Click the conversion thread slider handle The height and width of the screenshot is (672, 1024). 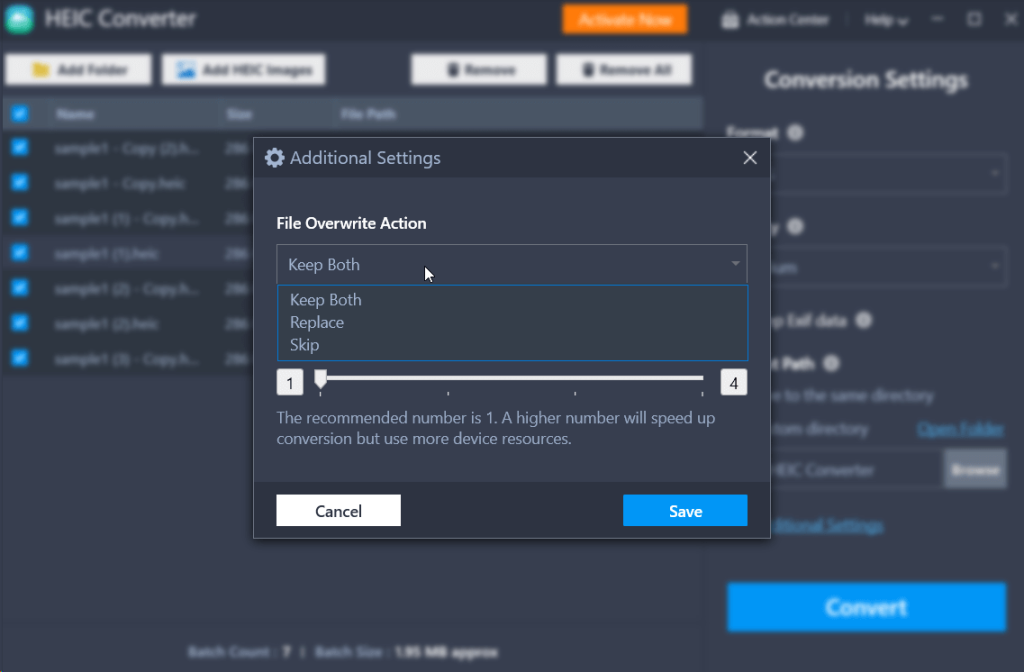point(321,379)
